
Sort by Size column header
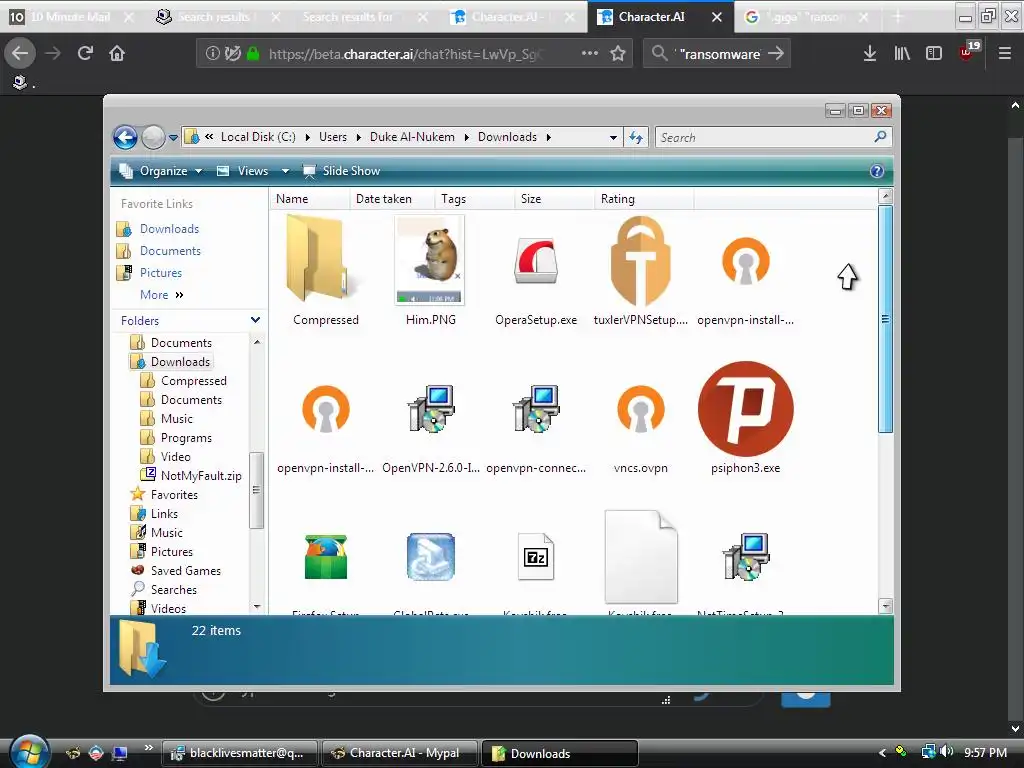[x=554, y=199]
